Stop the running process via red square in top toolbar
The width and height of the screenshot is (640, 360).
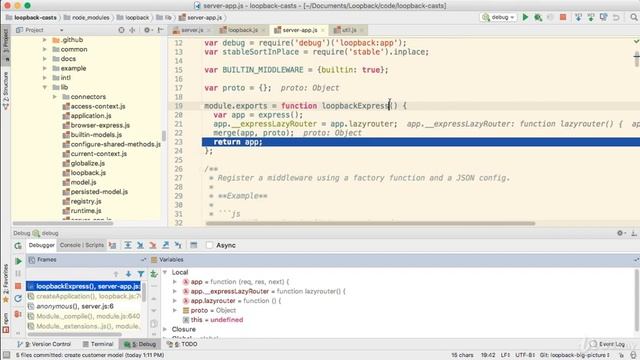click(563, 17)
